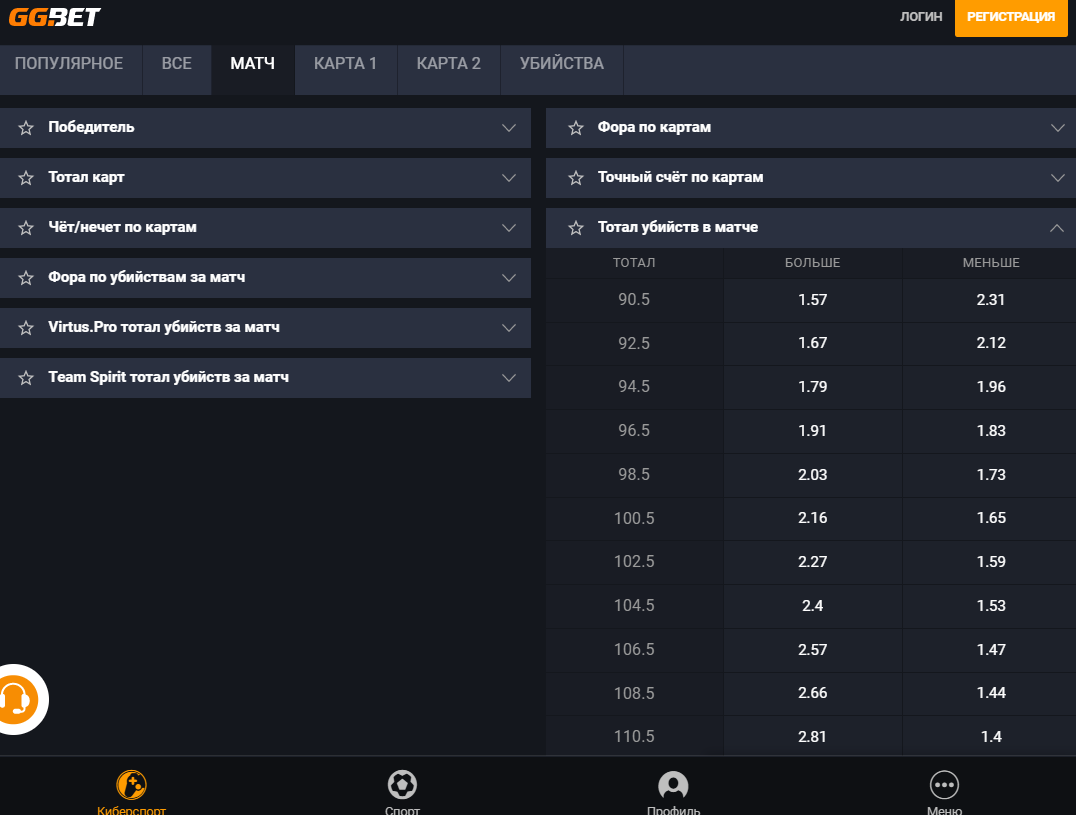Open the Киберспорт gamepad icon
1076x815 pixels.
pyautogui.click(x=132, y=784)
